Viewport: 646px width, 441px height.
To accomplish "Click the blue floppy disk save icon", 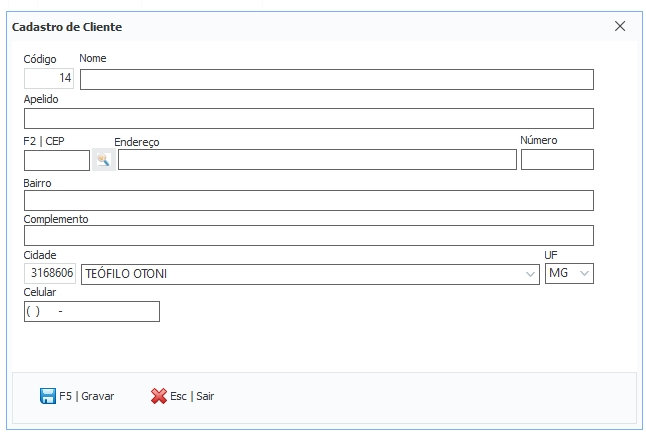I will 47,396.
